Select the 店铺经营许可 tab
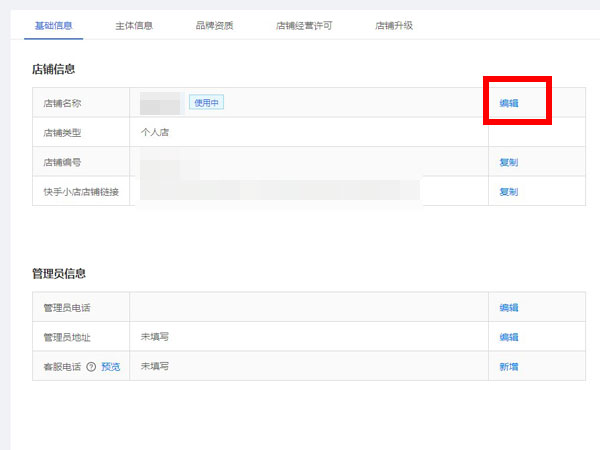Viewport: 600px width, 450px height. pos(304,25)
